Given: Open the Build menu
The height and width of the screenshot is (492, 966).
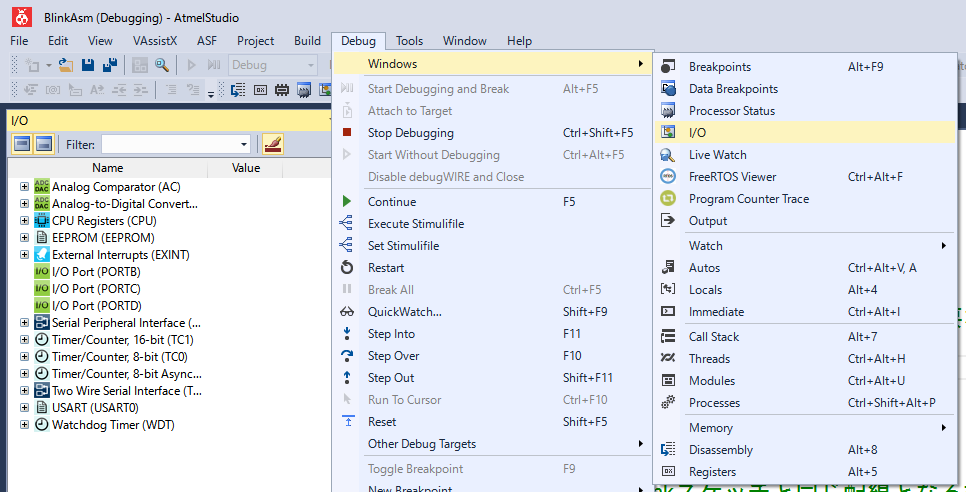Looking at the screenshot, I should click(307, 41).
